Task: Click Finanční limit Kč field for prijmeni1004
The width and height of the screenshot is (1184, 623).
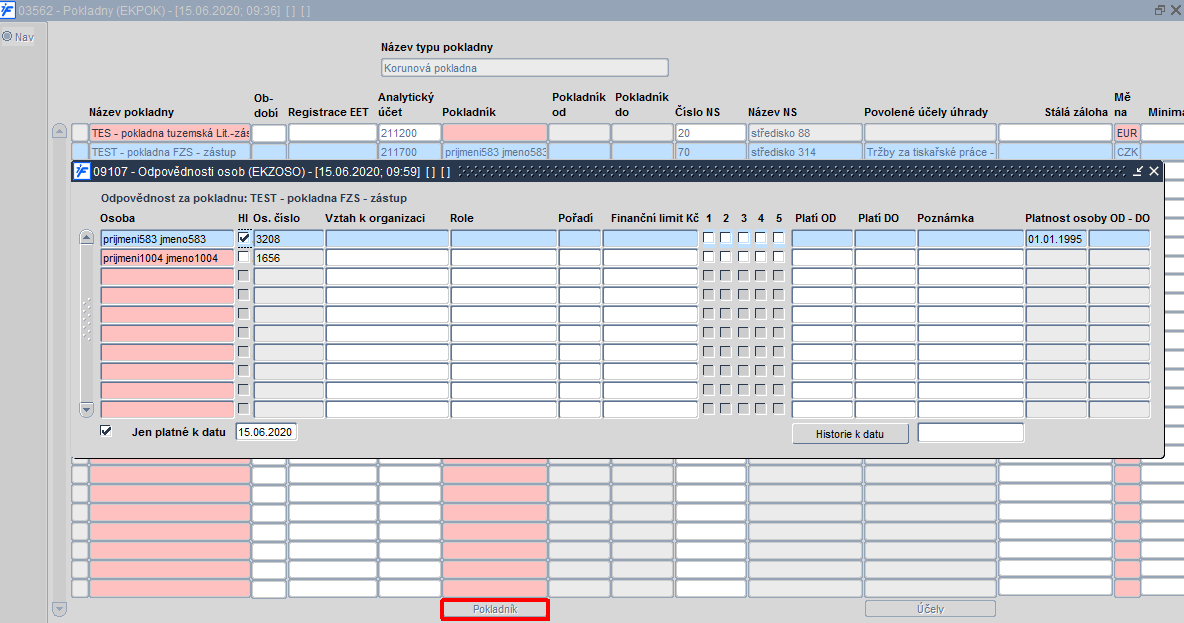Action: [x=650, y=258]
